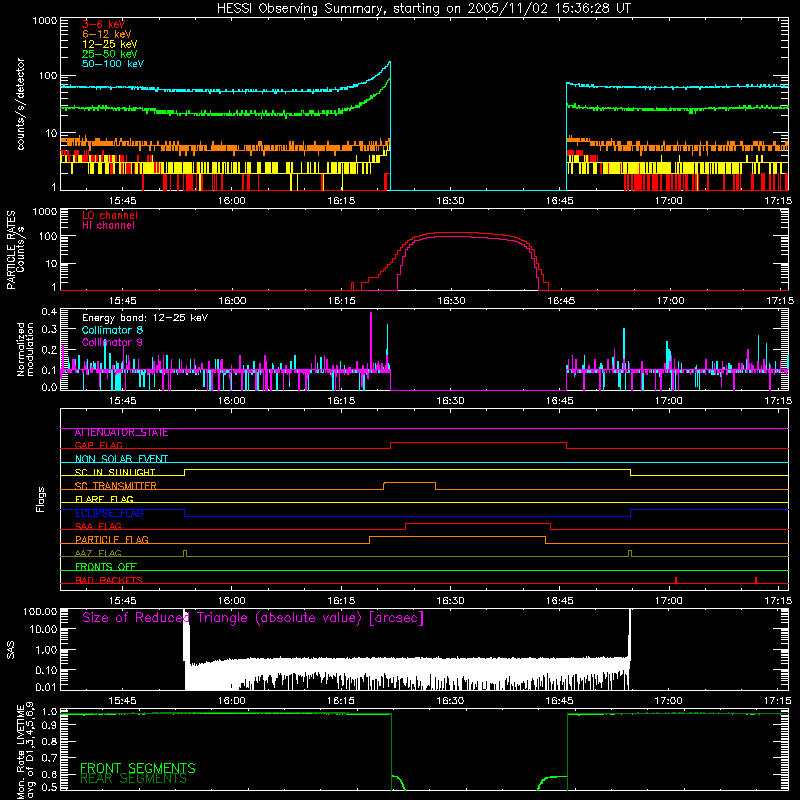The height and width of the screenshot is (800, 800).
Task: Select the 'LO channel' legend label
Action: point(110,215)
